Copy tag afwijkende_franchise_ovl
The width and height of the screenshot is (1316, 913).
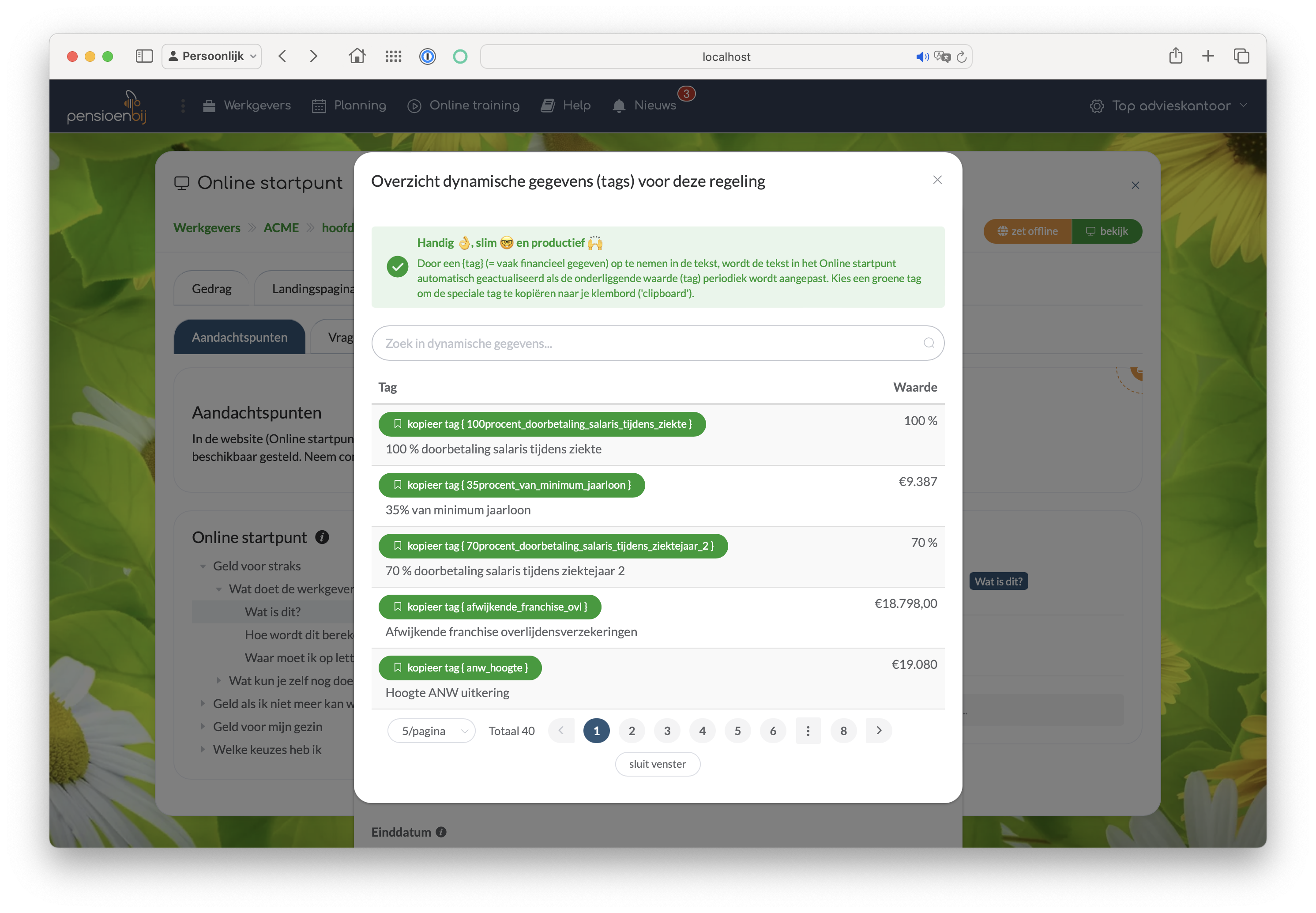(x=490, y=607)
